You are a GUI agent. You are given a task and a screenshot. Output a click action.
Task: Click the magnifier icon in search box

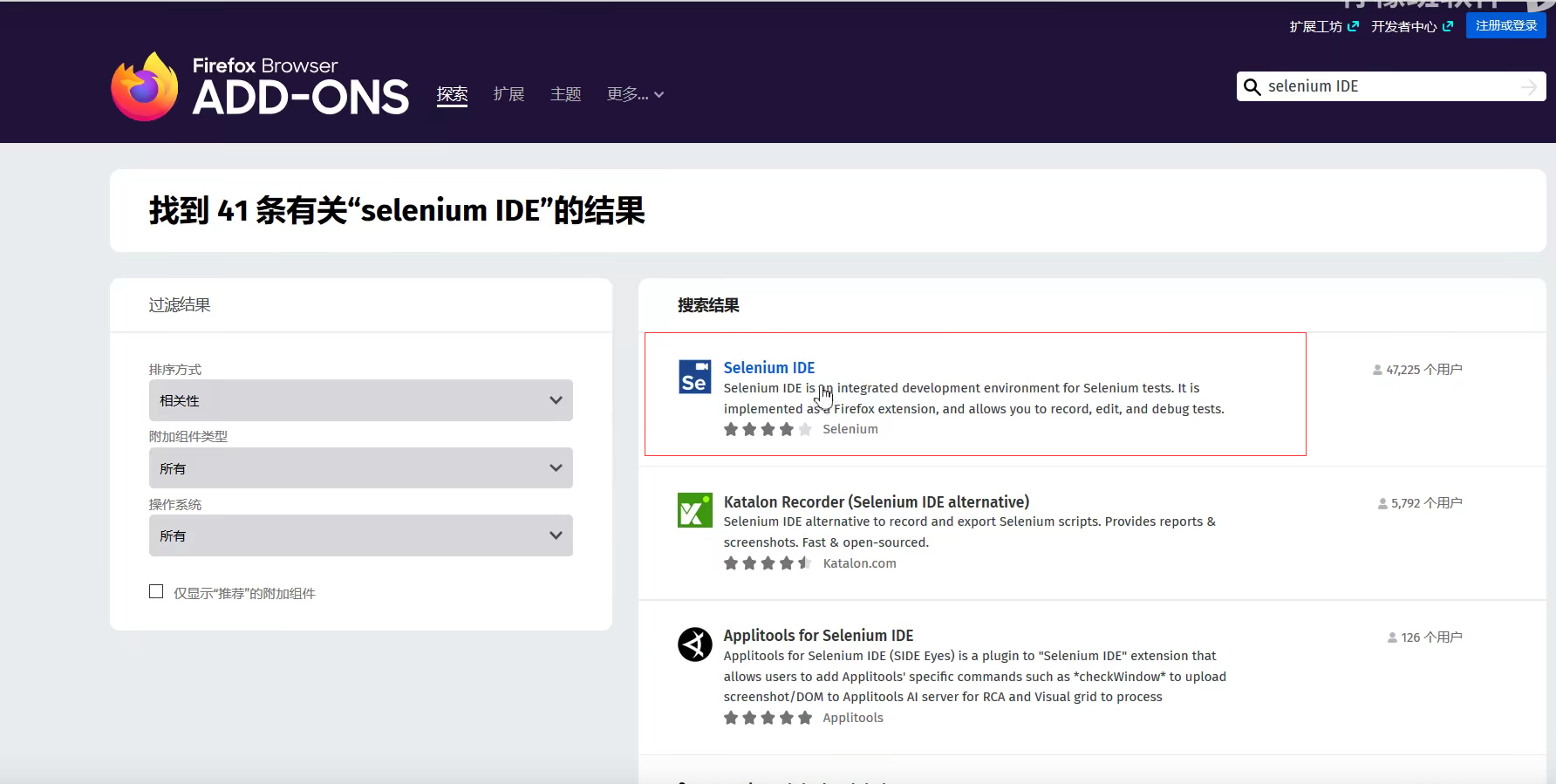(1252, 87)
